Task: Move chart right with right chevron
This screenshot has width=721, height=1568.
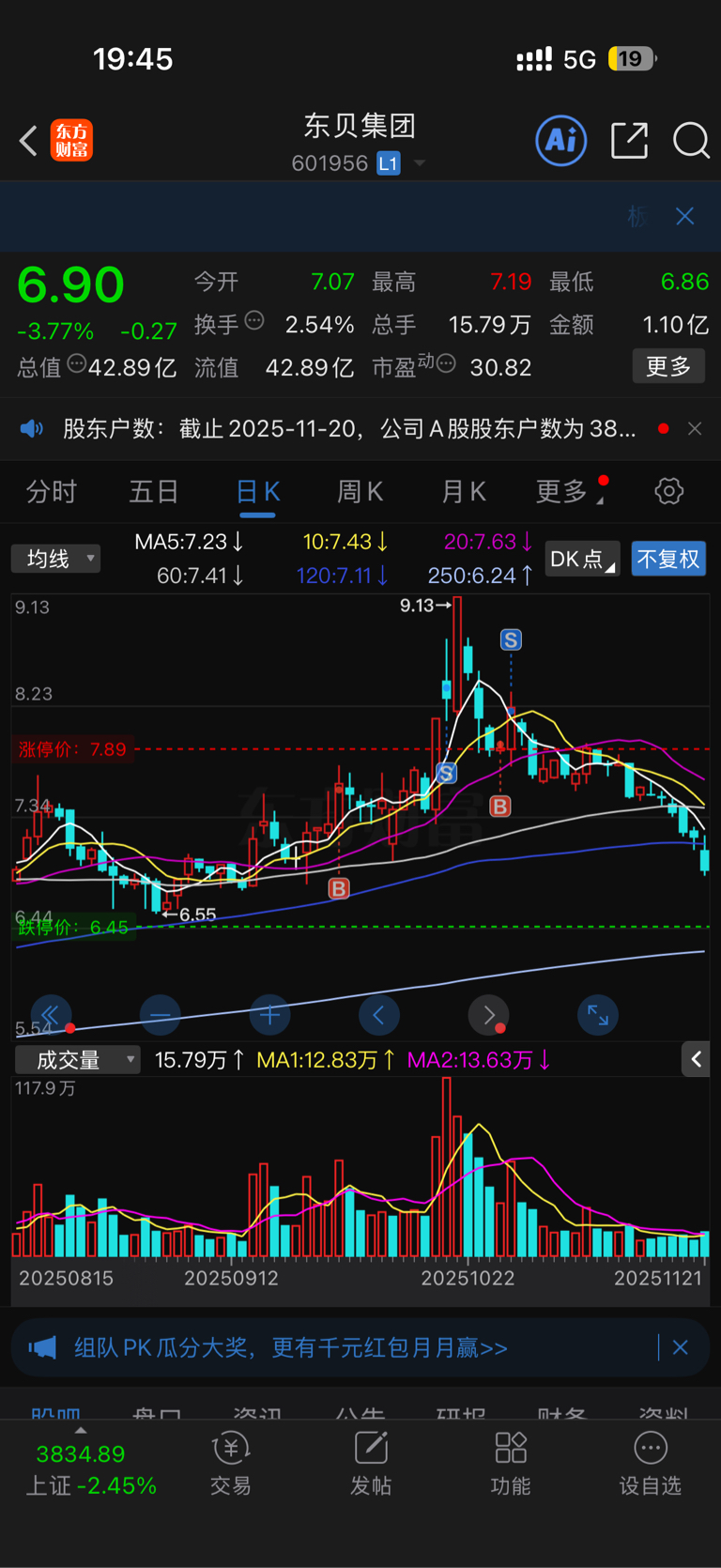Action: pyautogui.click(x=488, y=1015)
